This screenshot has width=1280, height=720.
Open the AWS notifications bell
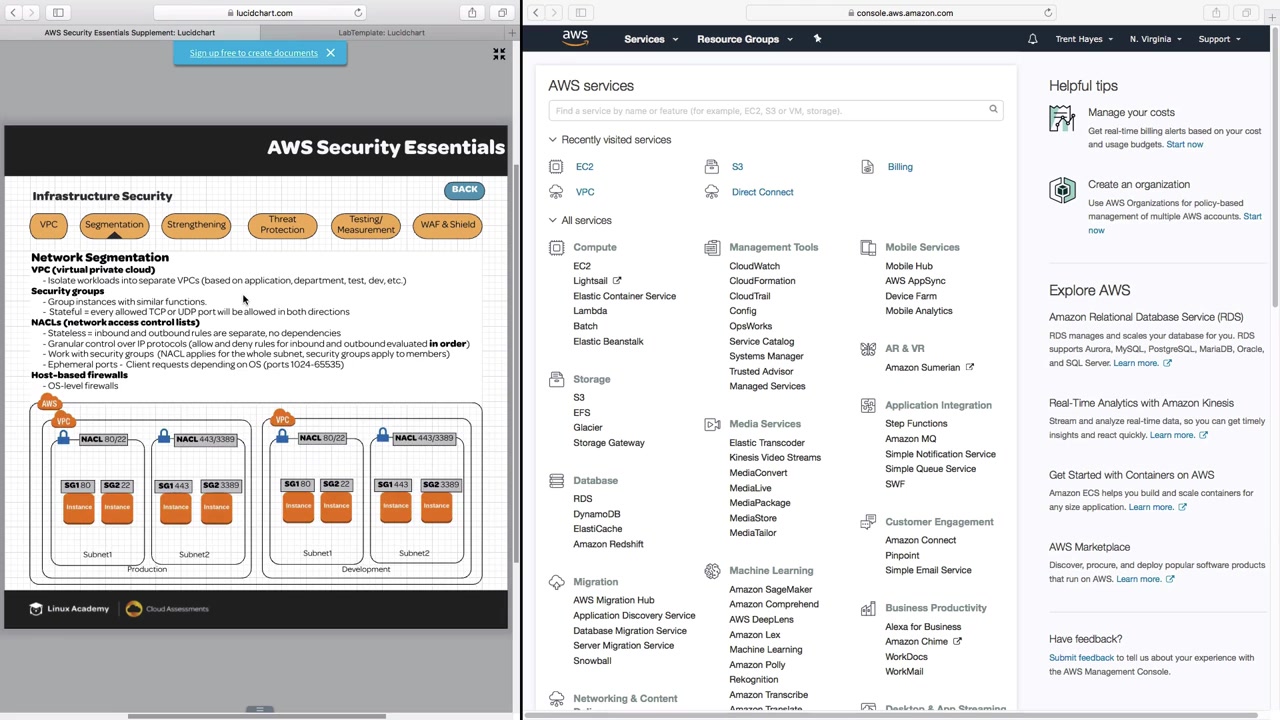pos(1032,39)
